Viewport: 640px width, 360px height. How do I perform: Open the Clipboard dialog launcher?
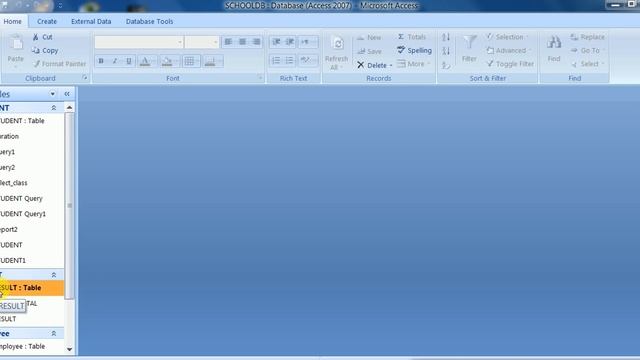pos(85,78)
